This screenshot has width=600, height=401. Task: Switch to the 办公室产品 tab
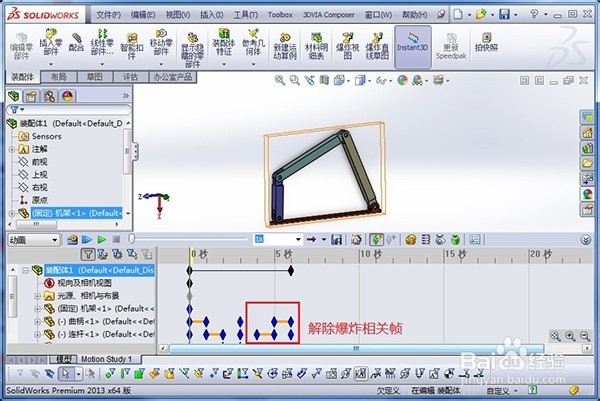coord(173,77)
